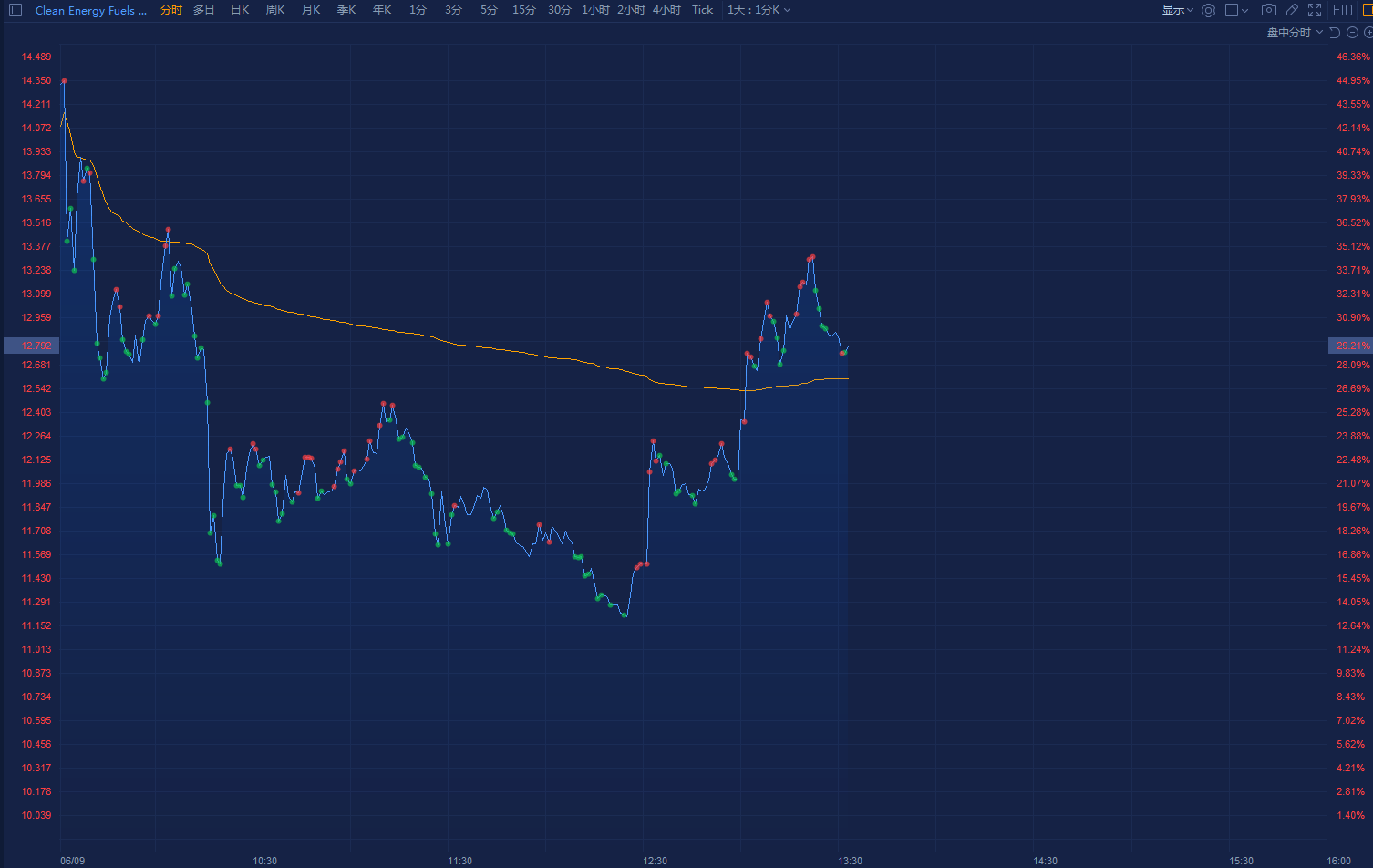Click the red afternoon peak marker near 13.3
The image size is (1373, 868).
point(811,257)
